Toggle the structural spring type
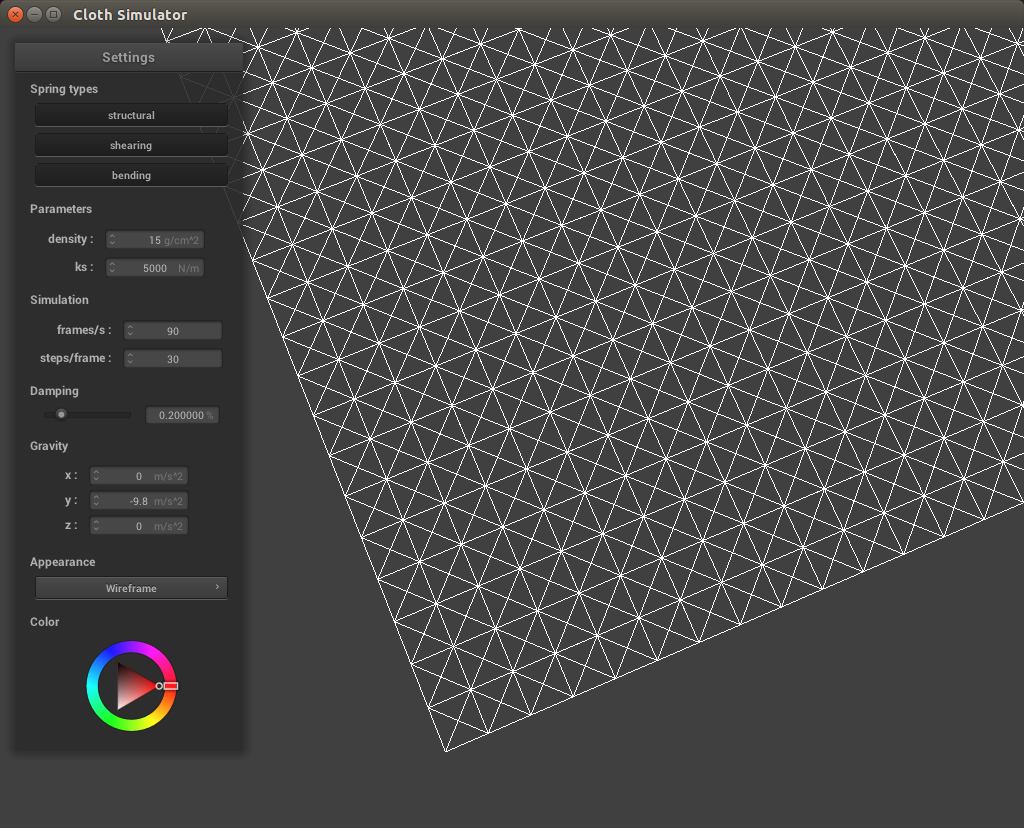Viewport: 1024px width, 828px height. tap(131, 115)
